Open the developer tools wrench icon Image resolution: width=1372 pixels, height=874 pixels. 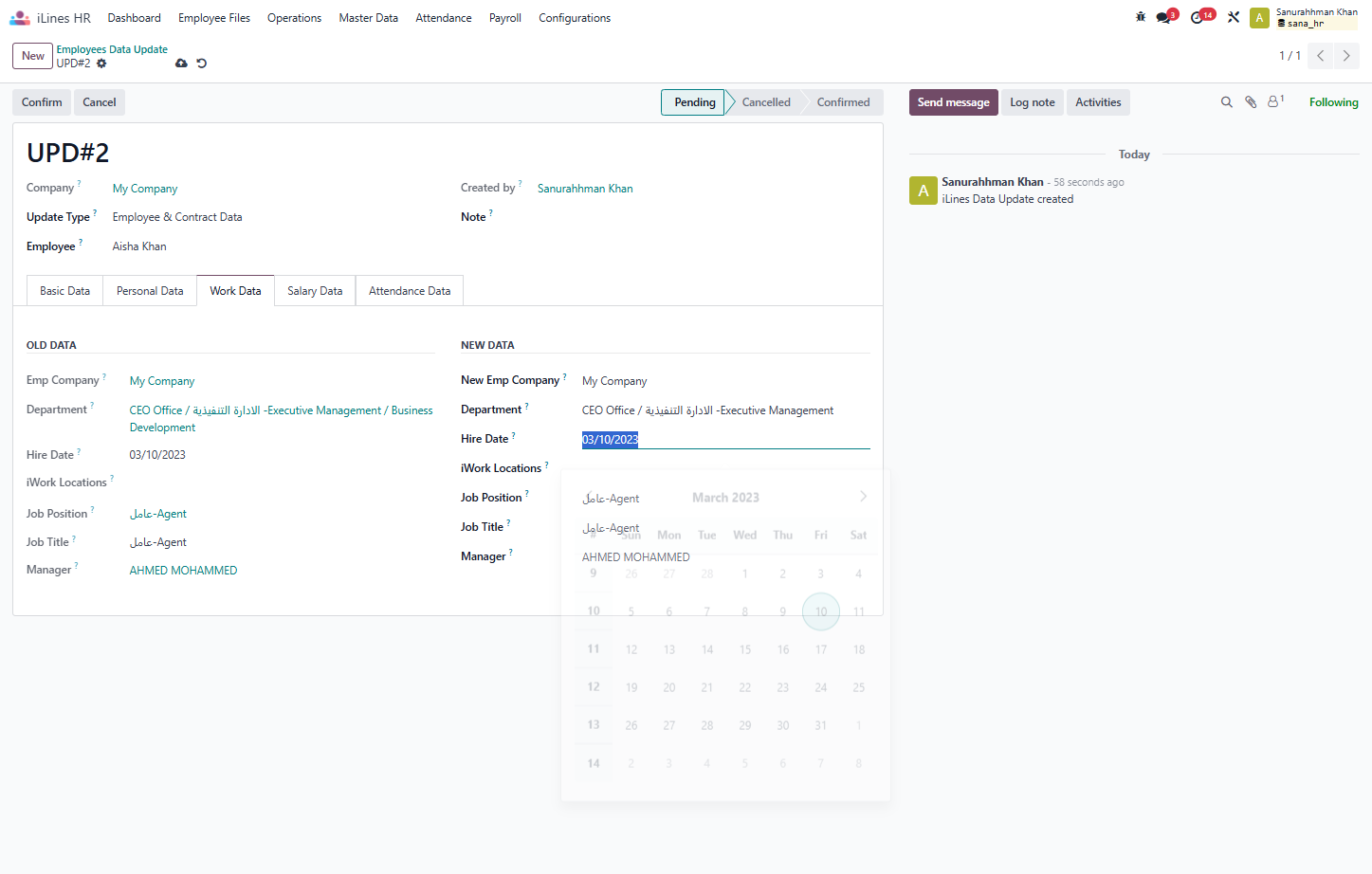(x=1234, y=17)
